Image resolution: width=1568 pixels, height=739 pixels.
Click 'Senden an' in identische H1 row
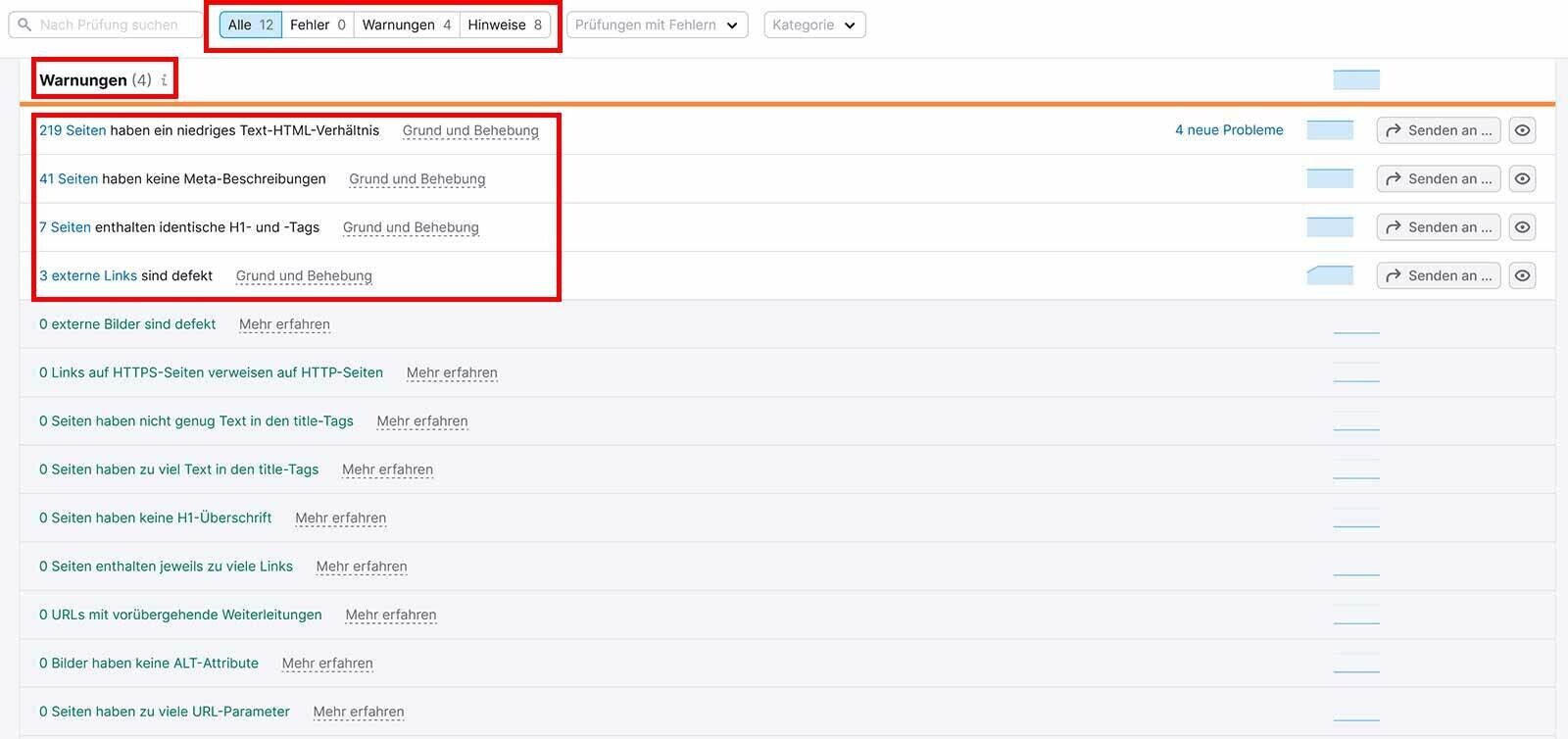pyautogui.click(x=1438, y=227)
